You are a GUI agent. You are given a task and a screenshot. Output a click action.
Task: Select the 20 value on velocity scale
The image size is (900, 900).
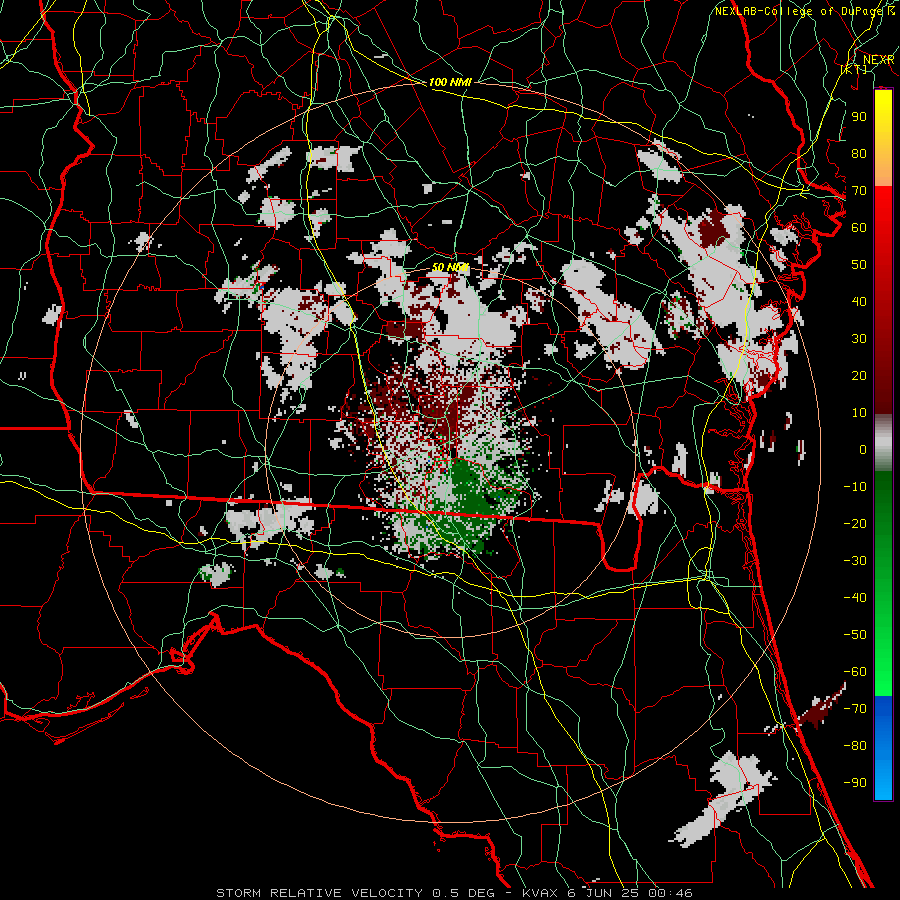click(x=859, y=375)
